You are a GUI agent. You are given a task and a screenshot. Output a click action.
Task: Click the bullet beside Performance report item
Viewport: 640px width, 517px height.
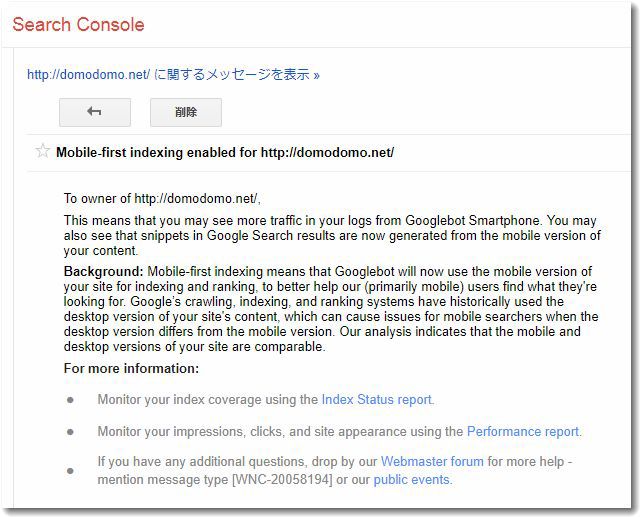point(70,432)
